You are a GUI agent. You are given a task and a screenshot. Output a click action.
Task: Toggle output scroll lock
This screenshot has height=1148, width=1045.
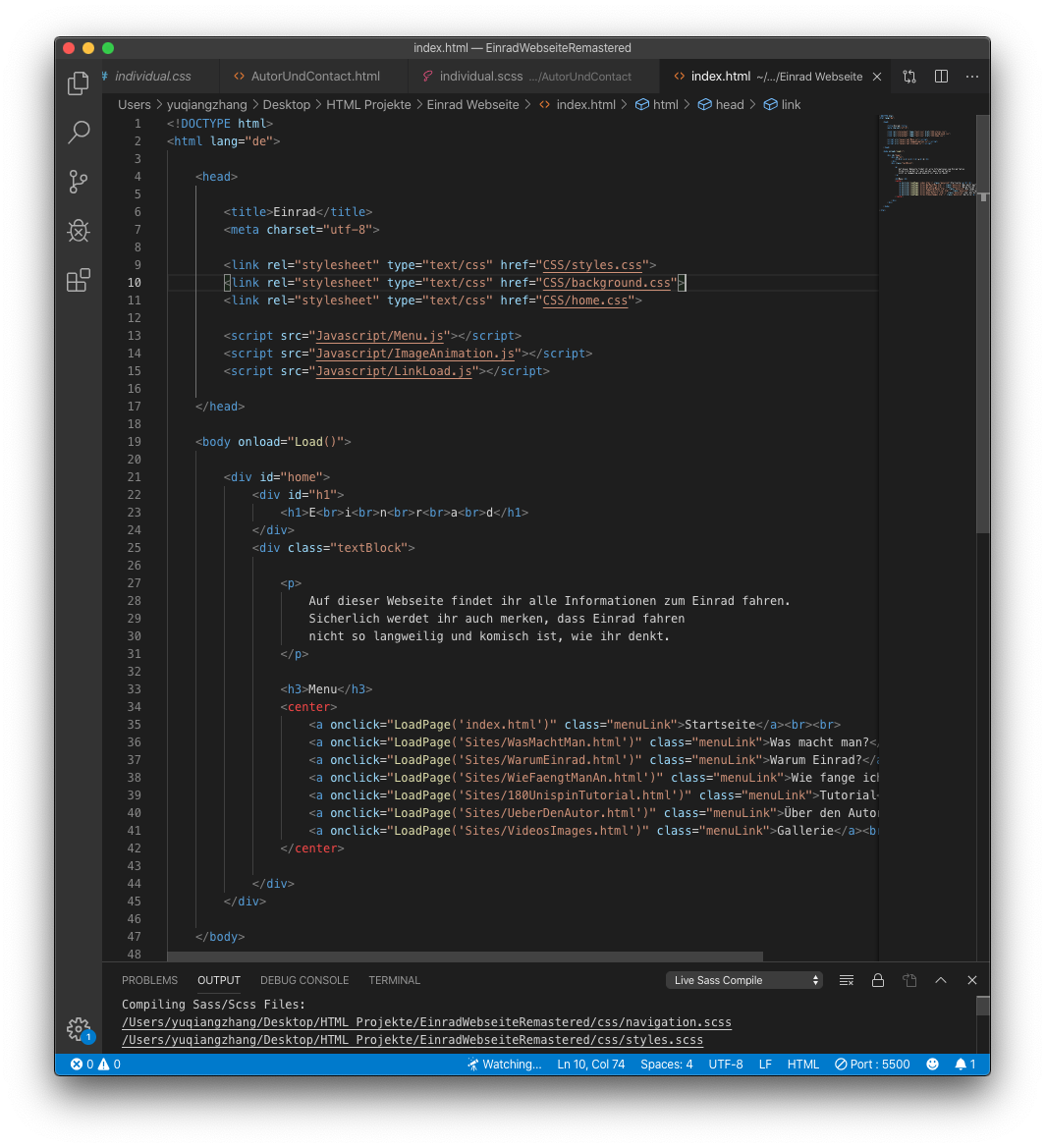(877, 980)
